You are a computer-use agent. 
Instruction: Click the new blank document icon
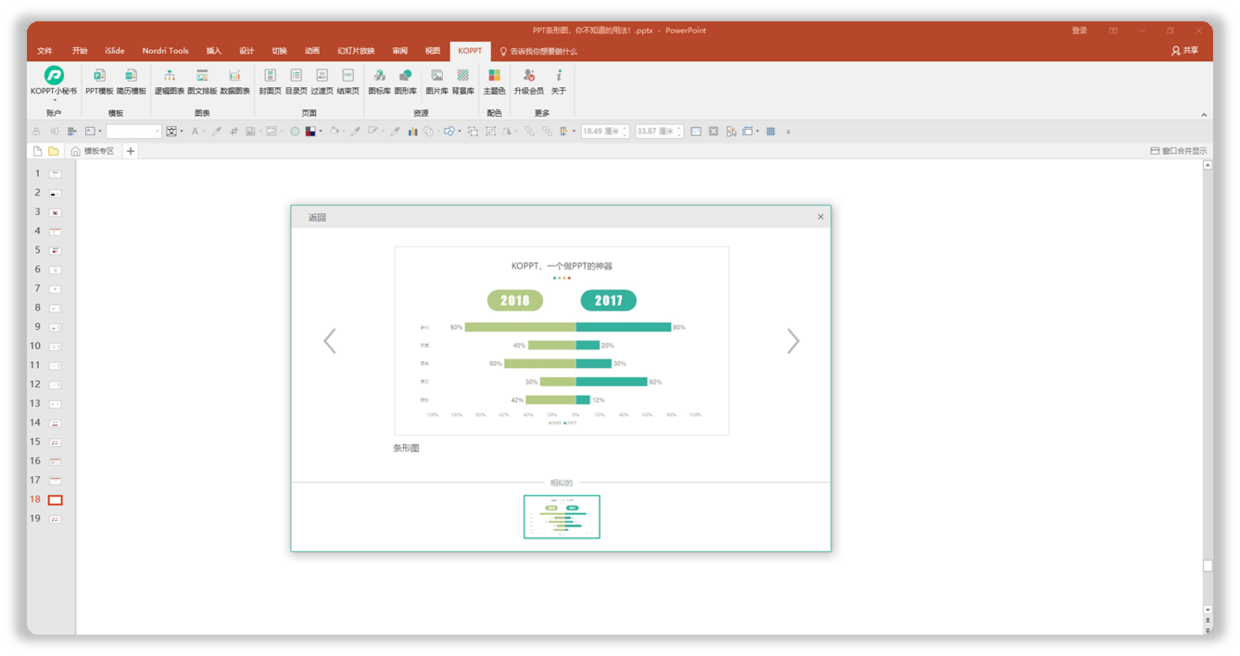(37, 151)
